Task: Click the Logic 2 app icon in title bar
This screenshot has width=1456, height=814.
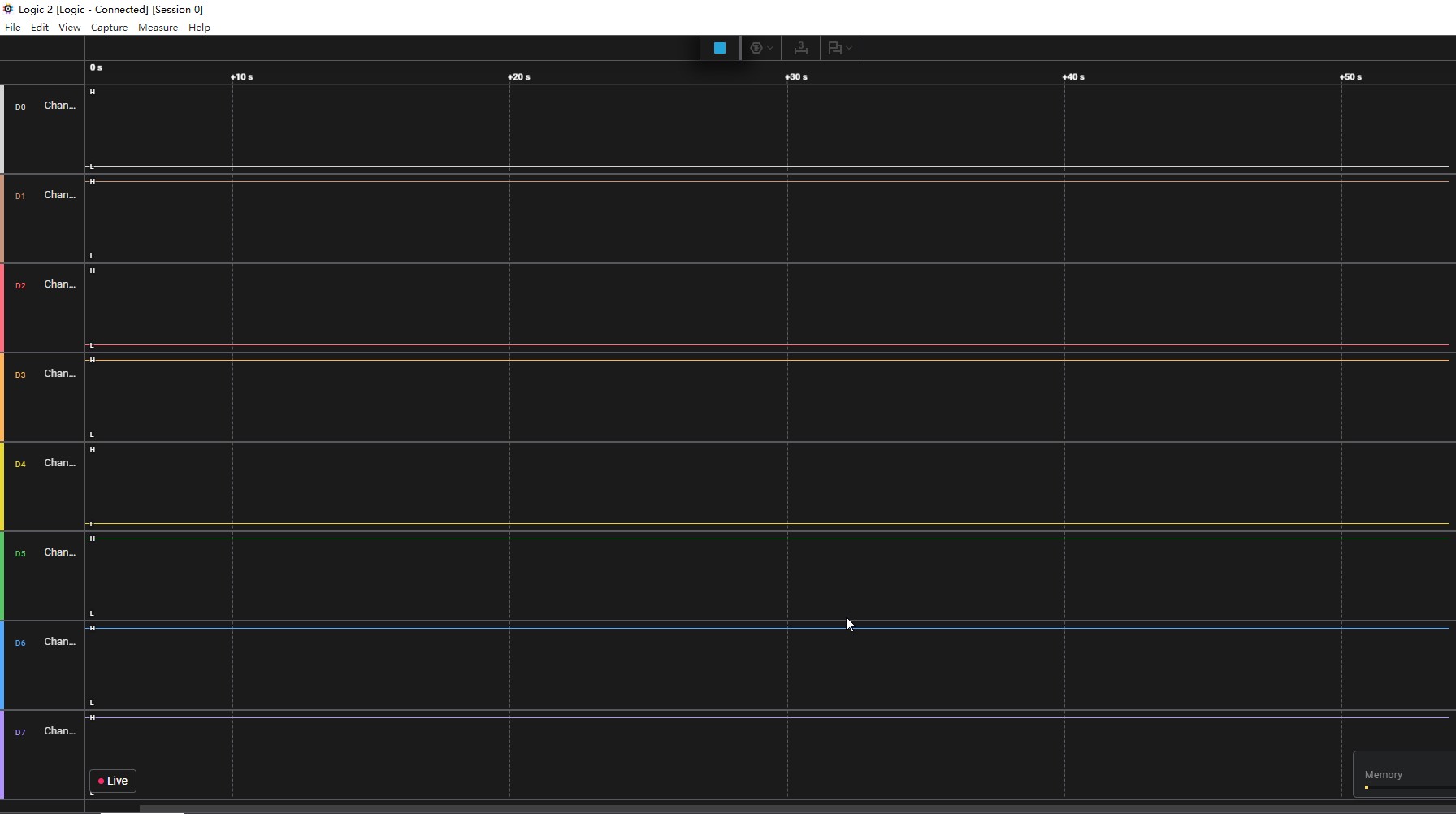Action: point(8,9)
